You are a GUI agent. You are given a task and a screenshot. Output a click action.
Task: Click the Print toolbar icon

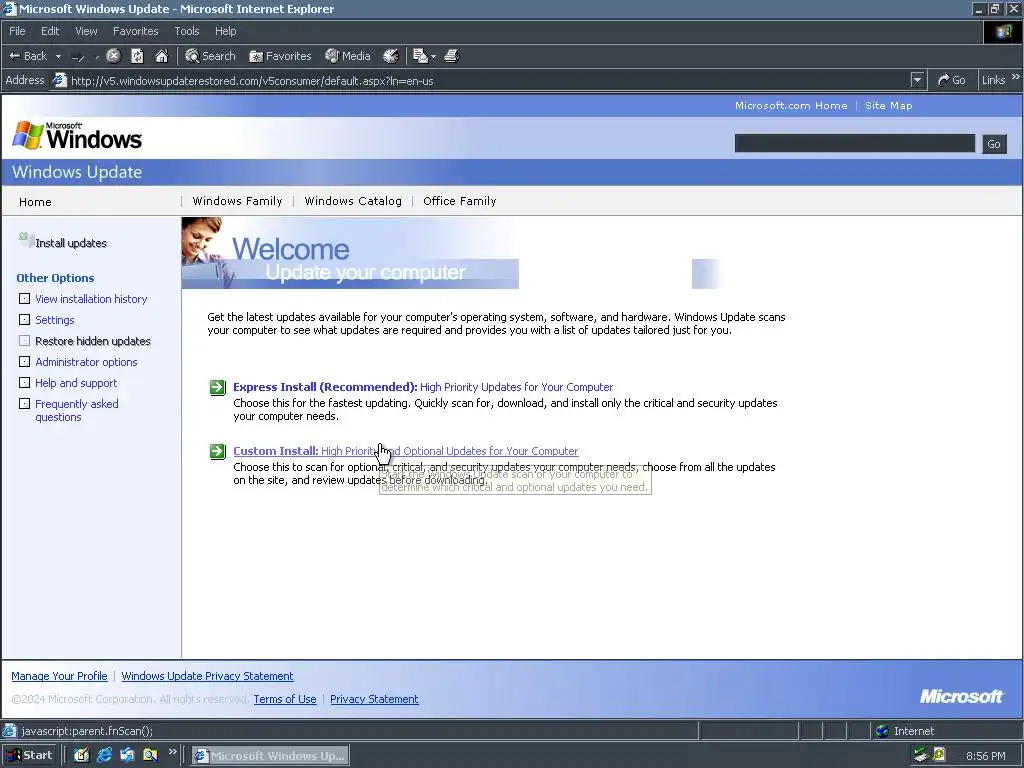452,56
